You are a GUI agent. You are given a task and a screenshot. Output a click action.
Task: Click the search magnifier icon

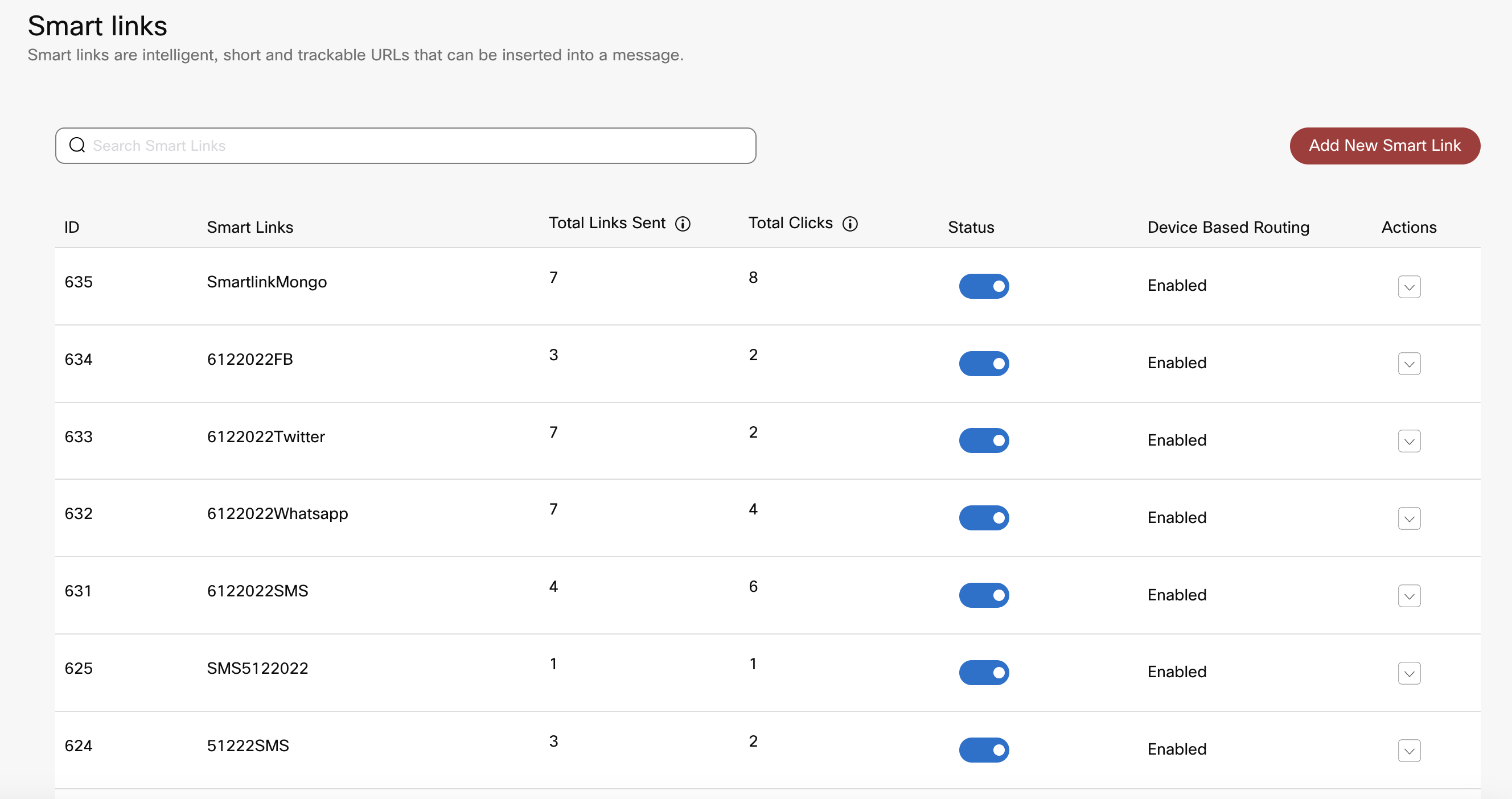(x=77, y=145)
